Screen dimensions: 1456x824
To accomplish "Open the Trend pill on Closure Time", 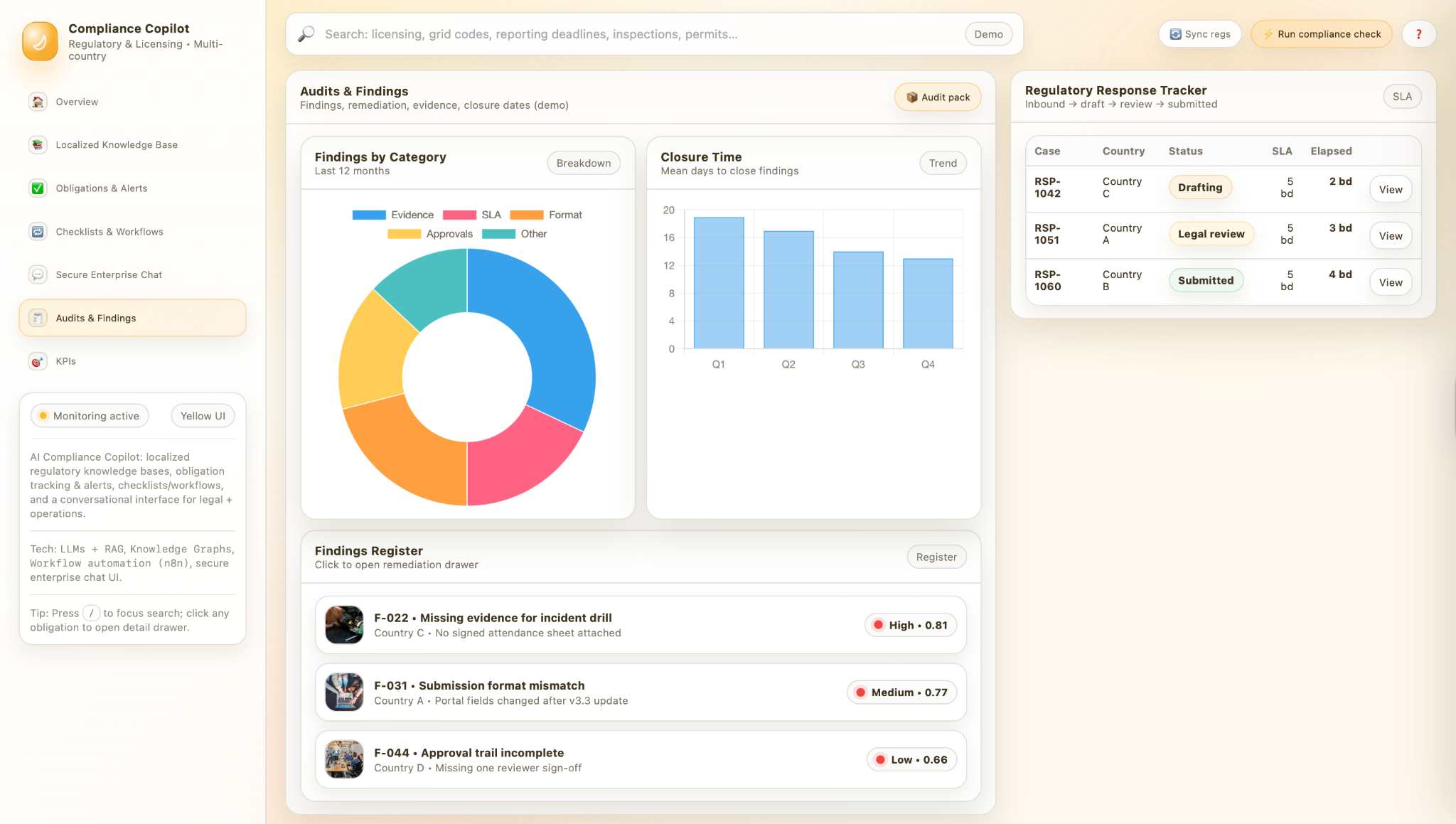I will click(x=942, y=163).
